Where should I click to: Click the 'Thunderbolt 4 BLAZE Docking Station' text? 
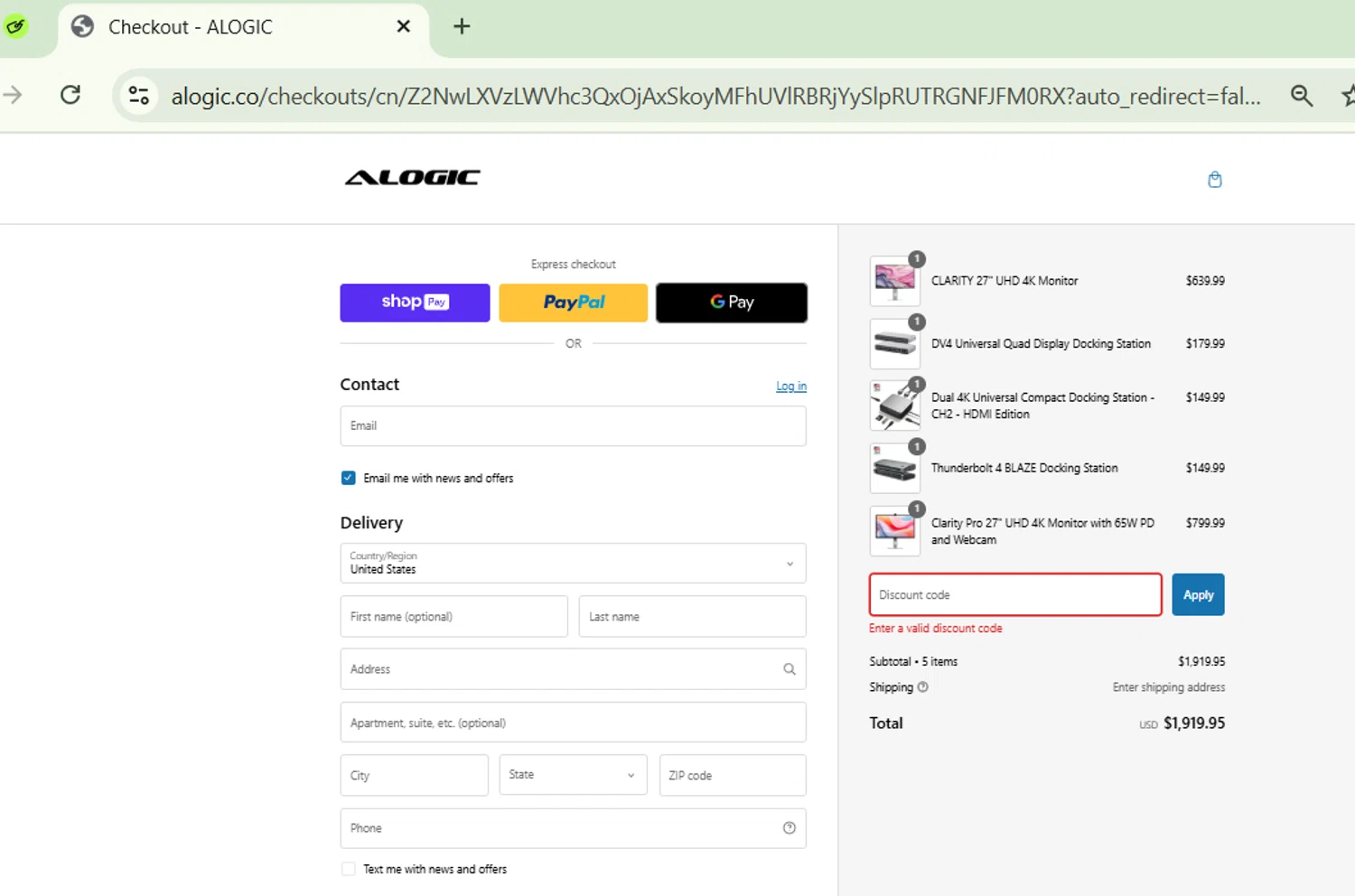pos(1024,468)
